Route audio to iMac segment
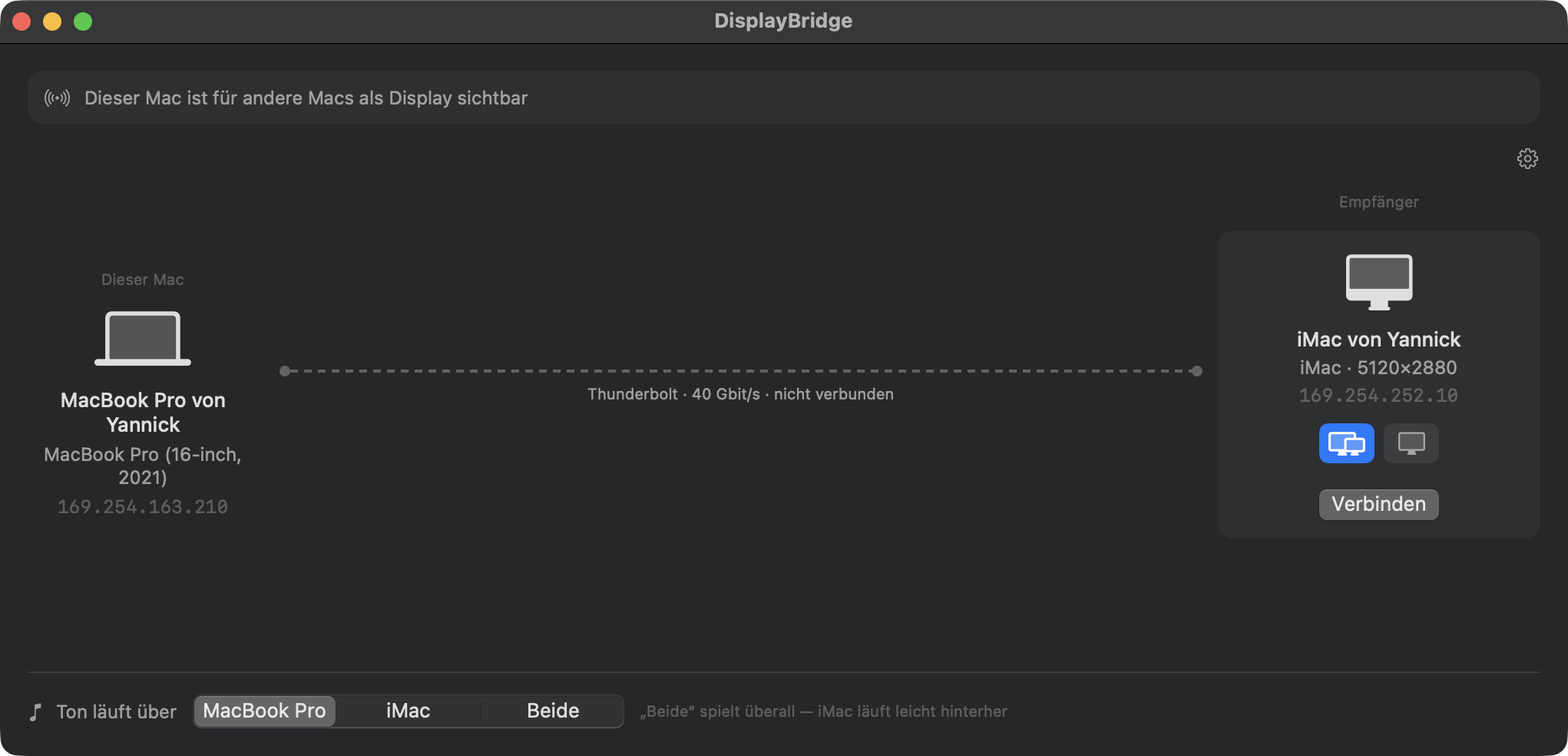The width and height of the screenshot is (1568, 756). coord(408,711)
